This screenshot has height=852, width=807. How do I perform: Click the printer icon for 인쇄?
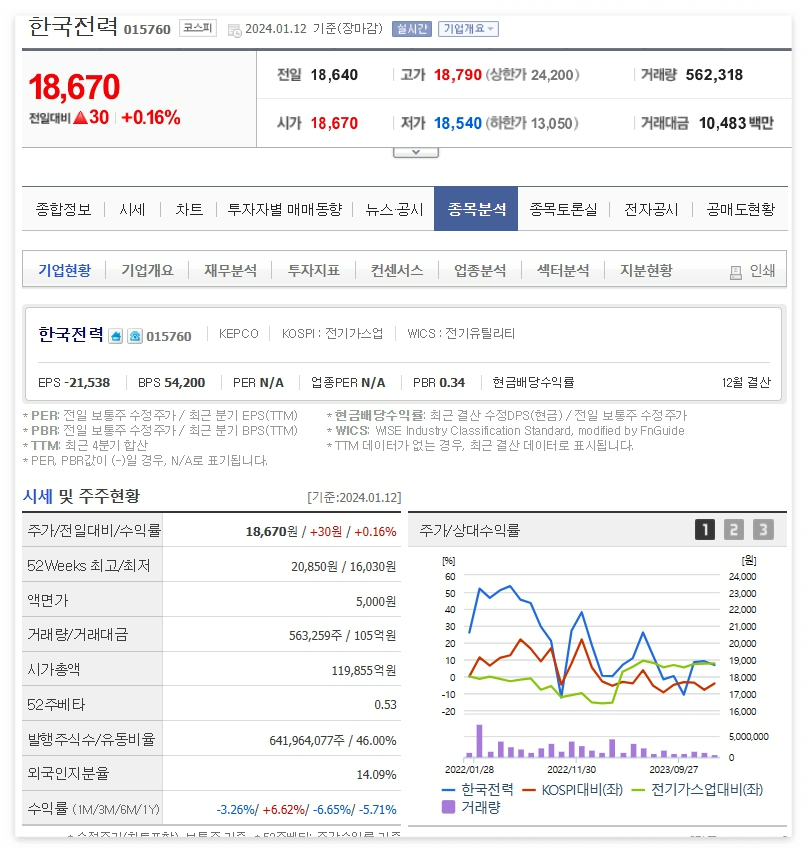click(x=735, y=272)
